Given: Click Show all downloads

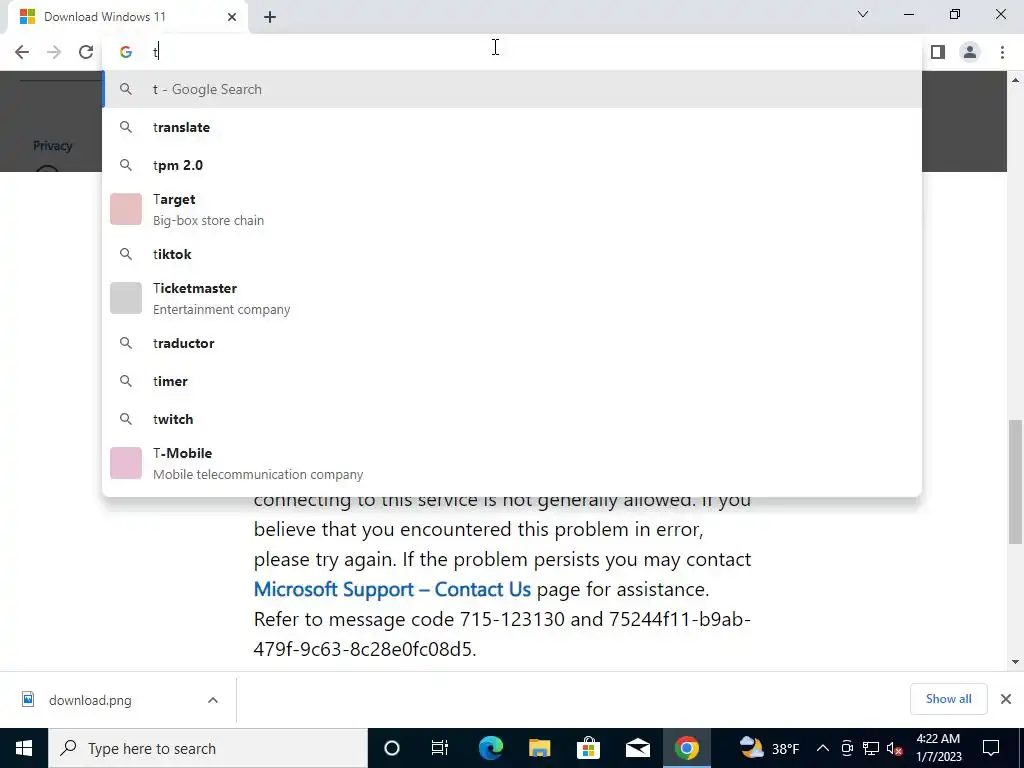Looking at the screenshot, I should [948, 699].
